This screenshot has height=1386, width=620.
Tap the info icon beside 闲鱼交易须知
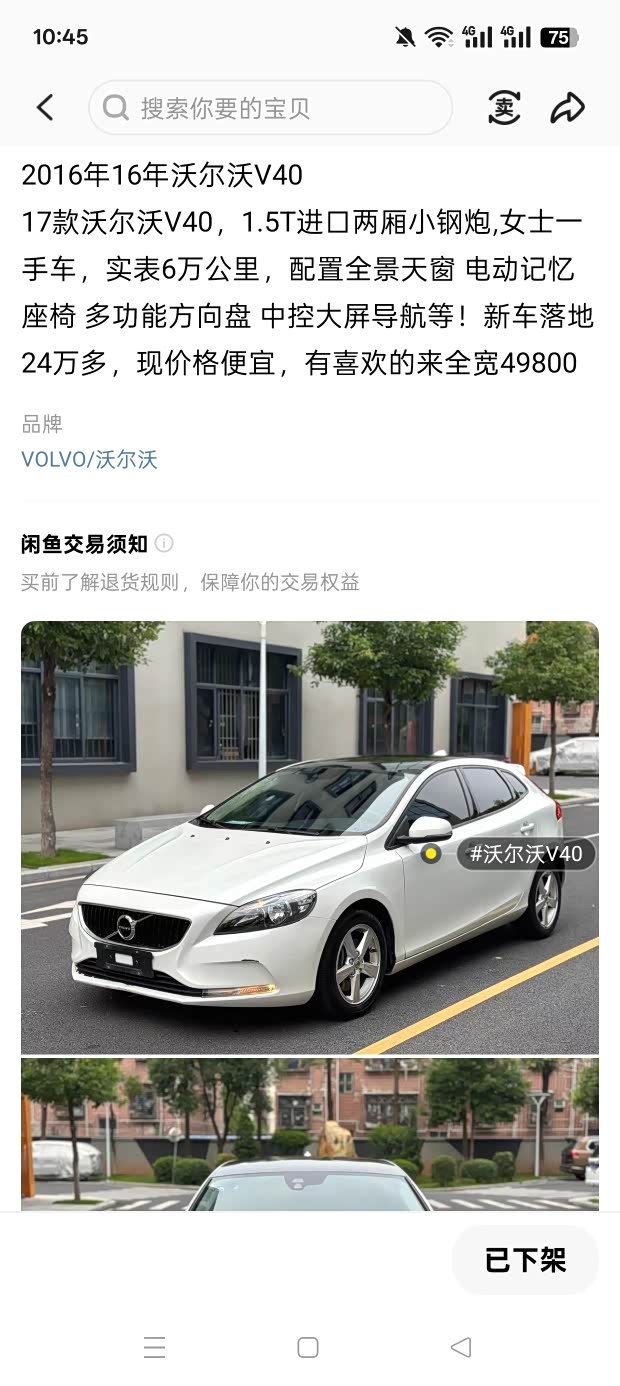tap(164, 543)
